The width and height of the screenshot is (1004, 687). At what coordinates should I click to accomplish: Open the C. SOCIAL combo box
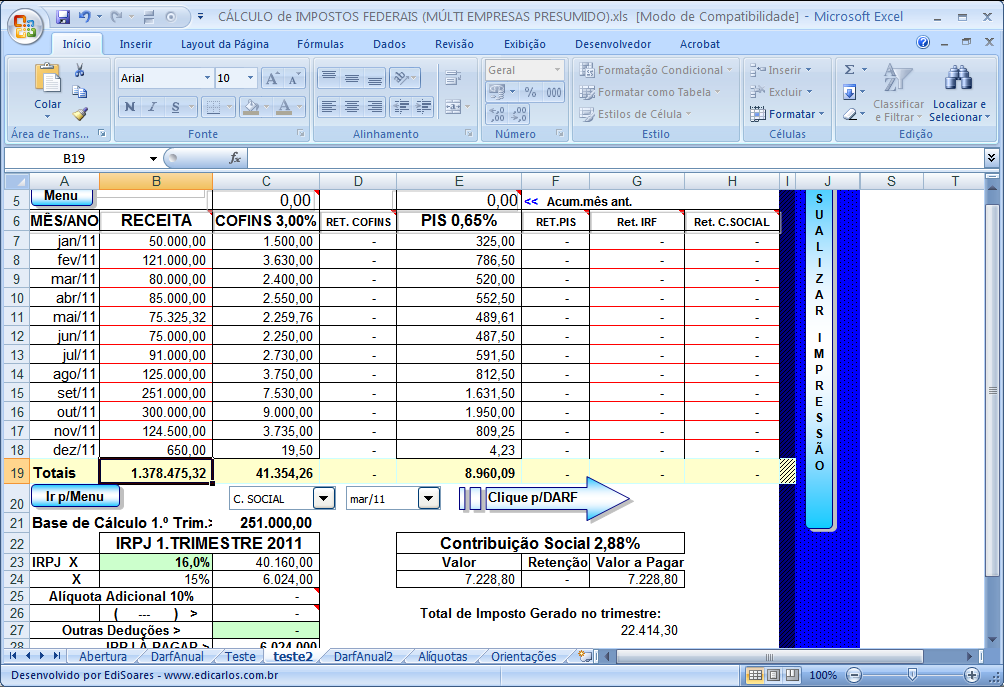(326, 498)
